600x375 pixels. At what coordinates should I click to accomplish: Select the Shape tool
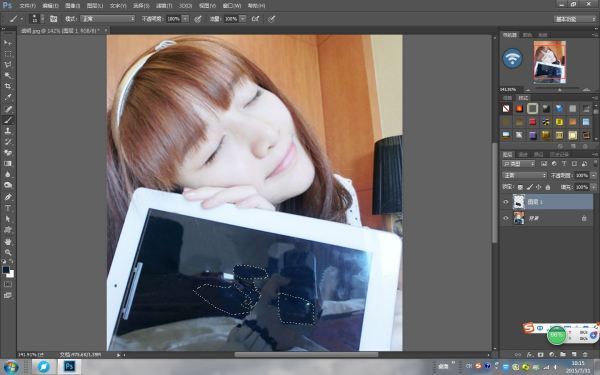[8, 230]
